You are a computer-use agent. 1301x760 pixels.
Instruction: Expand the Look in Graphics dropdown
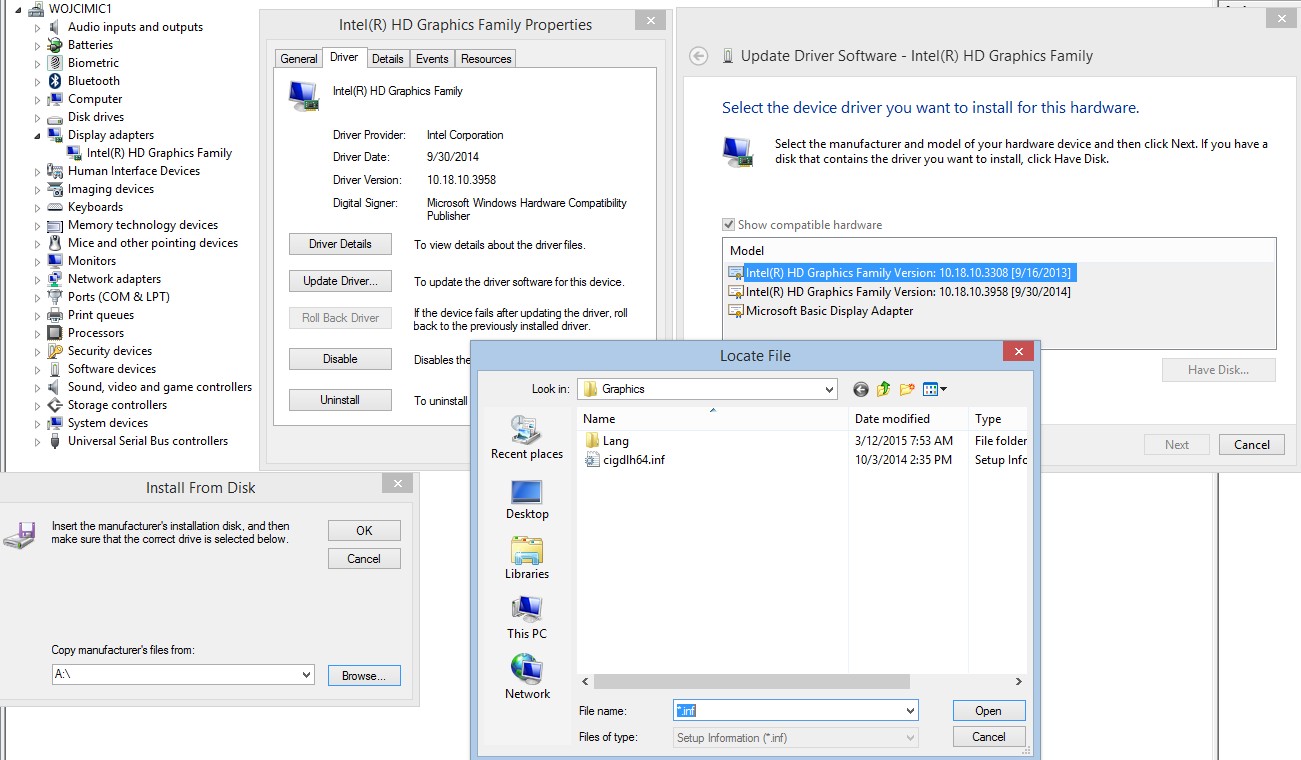(x=829, y=389)
